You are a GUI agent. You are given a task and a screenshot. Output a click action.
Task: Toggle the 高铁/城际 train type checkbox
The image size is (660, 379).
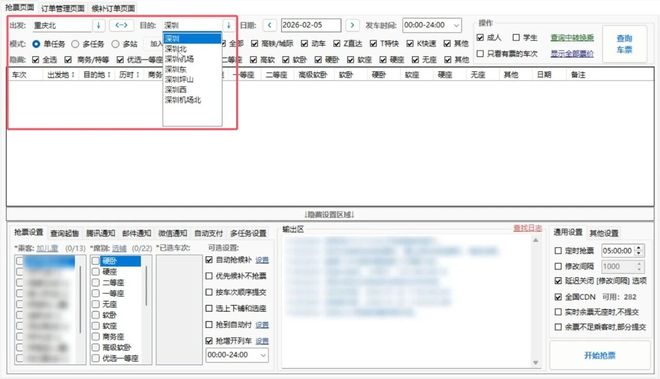[x=254, y=43]
